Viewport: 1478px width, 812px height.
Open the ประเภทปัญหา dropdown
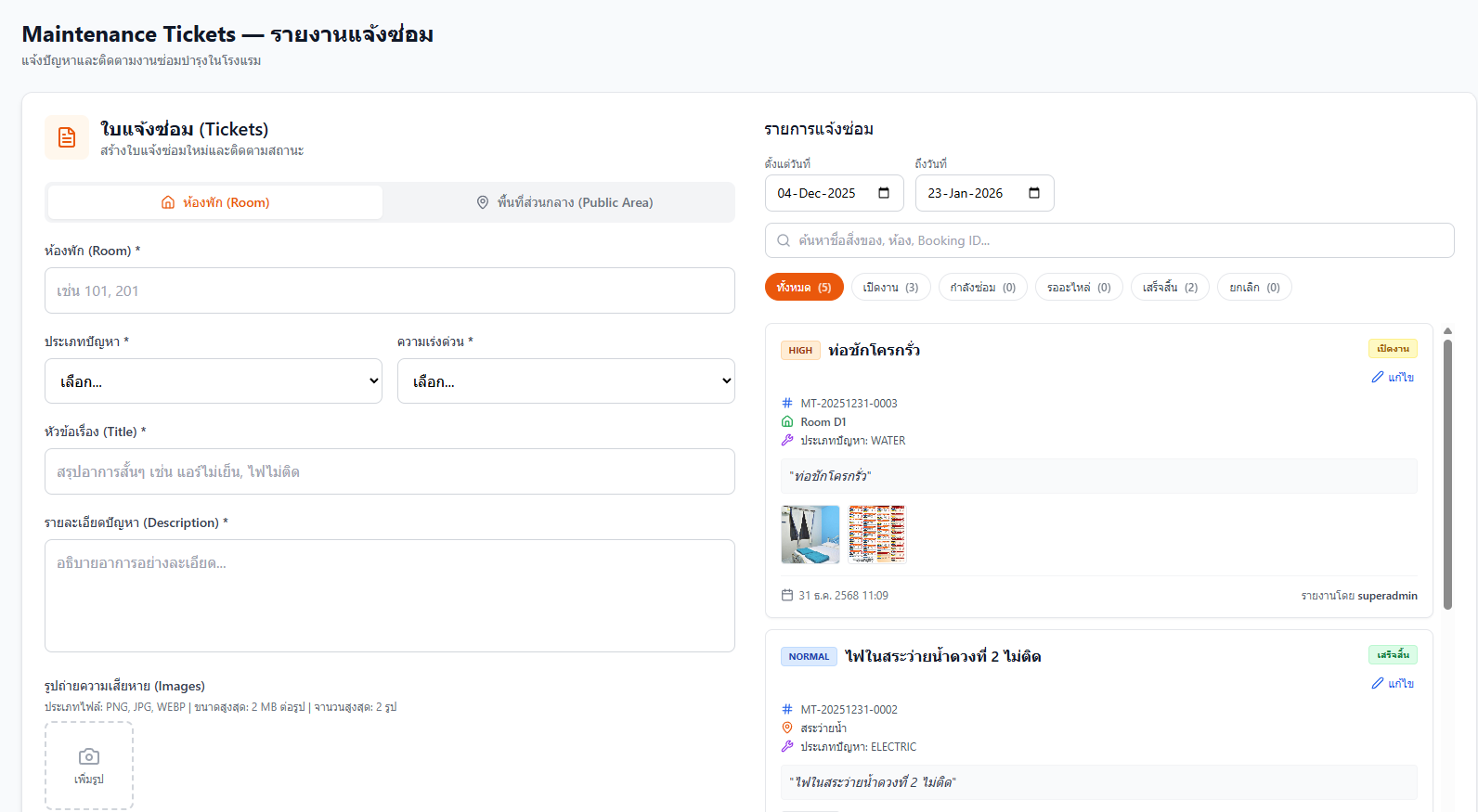[x=214, y=381]
